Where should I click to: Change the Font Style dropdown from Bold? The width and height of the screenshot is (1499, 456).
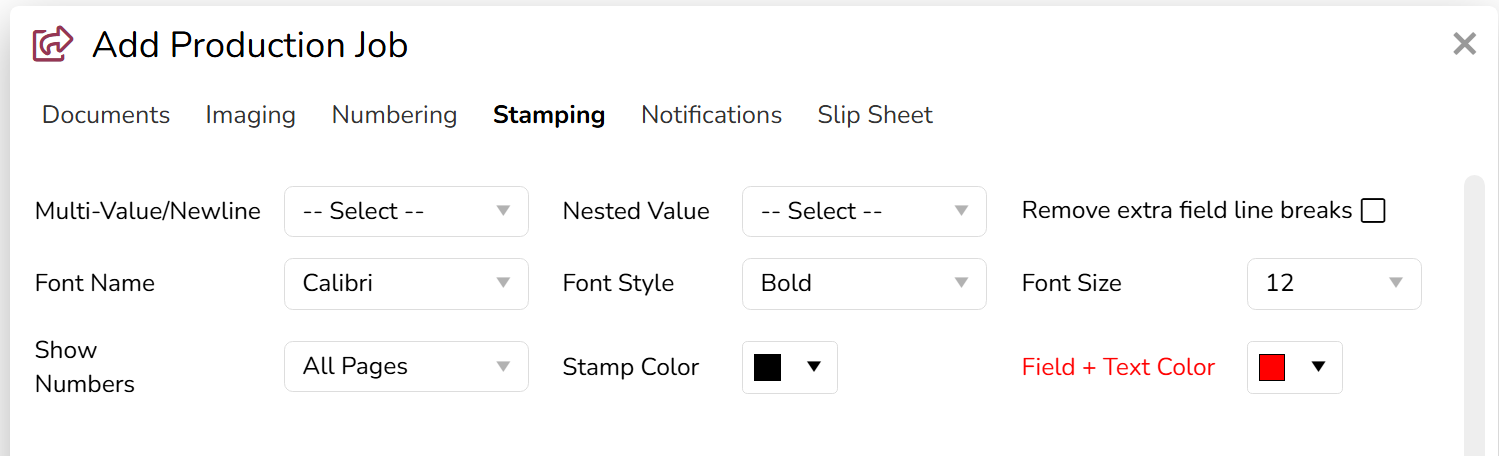[x=864, y=283]
